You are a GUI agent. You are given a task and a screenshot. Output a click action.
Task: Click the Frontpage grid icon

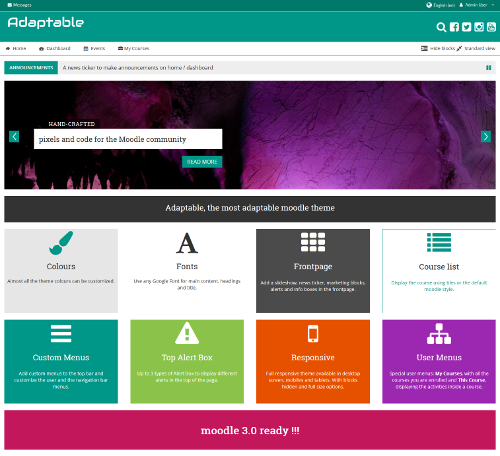pyautogui.click(x=313, y=242)
